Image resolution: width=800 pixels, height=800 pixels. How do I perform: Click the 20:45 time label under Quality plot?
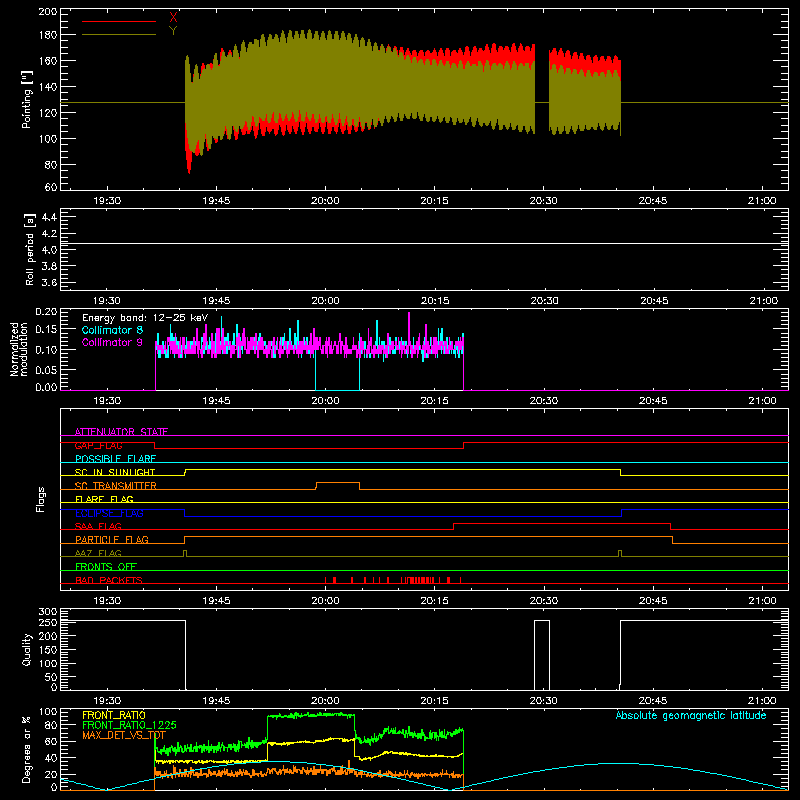click(x=653, y=701)
